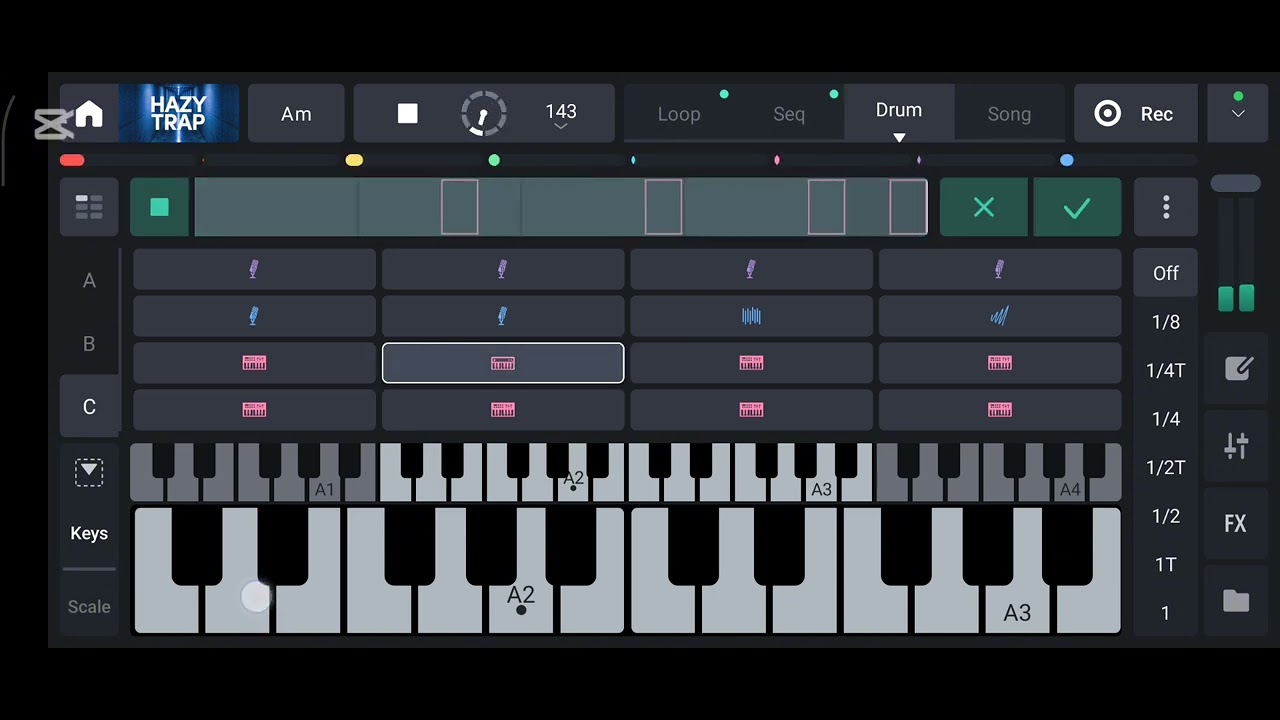This screenshot has height=720, width=1280.
Task: Collapse the keyboard with dashed arrow icon
Action: [89, 471]
